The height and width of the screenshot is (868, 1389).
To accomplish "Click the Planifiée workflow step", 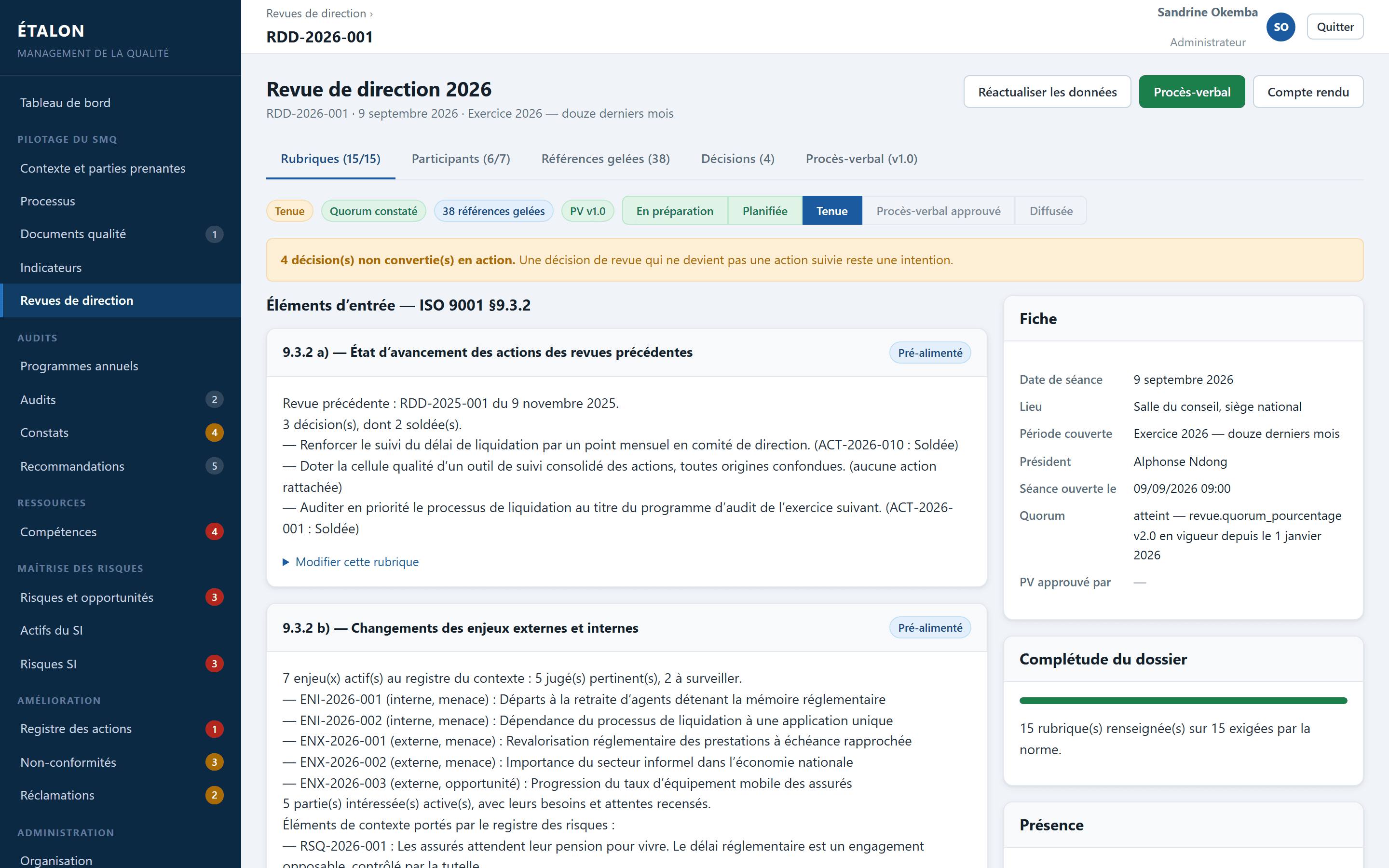I will [764, 211].
